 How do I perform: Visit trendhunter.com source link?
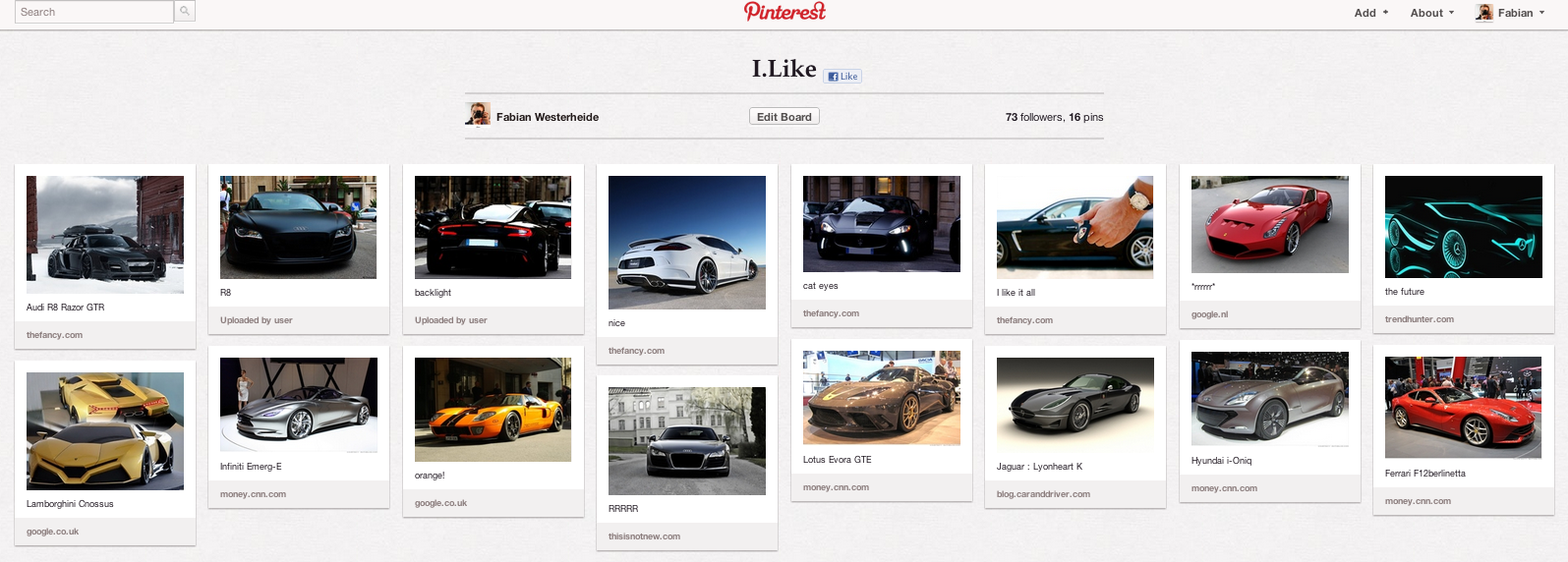pyautogui.click(x=1420, y=319)
